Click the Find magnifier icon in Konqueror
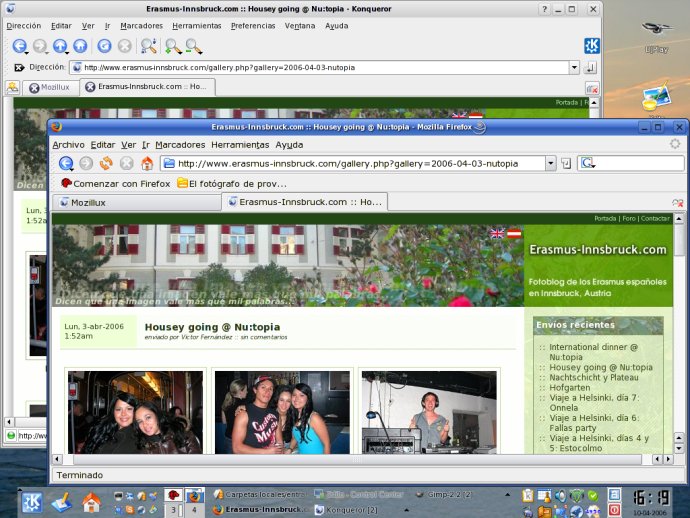Viewport: 690px width, 518px height. click(149, 46)
